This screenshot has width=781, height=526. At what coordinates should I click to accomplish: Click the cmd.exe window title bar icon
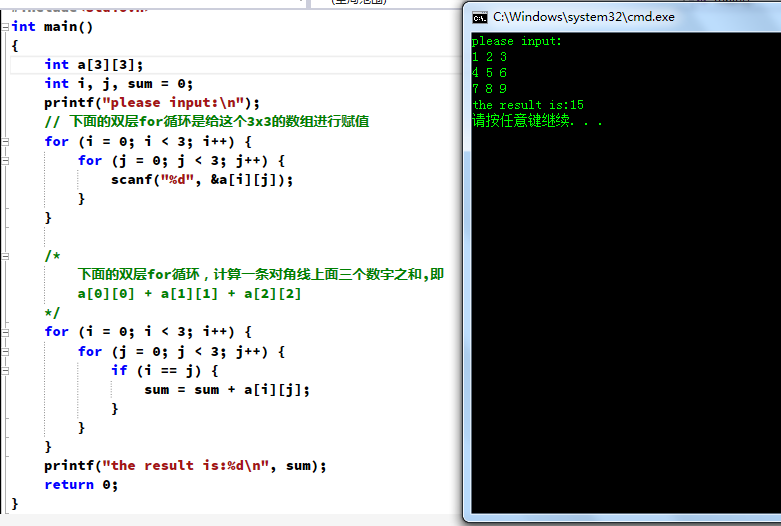[480, 18]
